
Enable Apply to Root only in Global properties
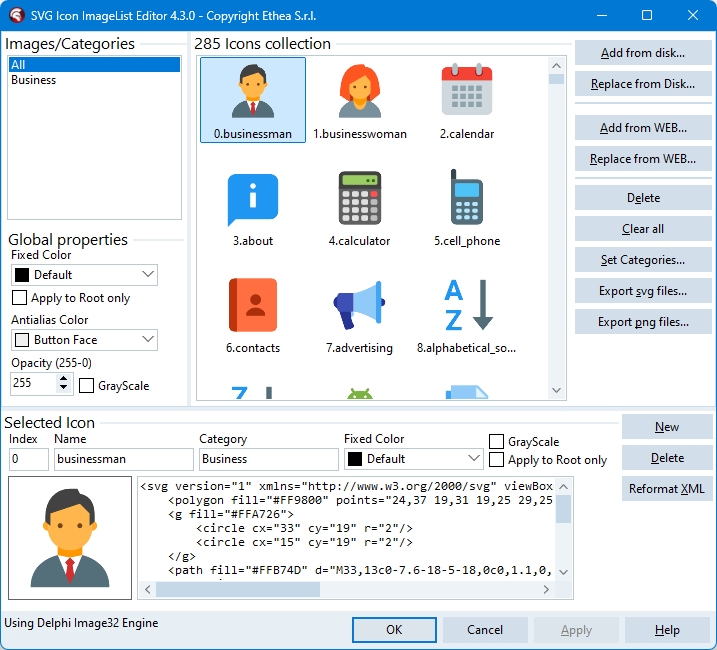coord(20,298)
